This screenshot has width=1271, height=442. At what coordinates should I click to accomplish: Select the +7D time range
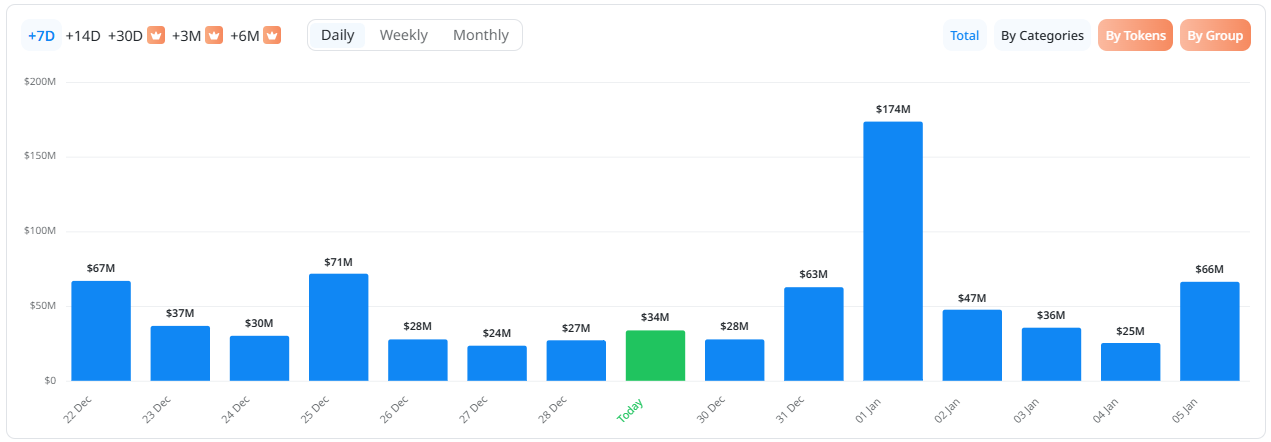tap(41, 35)
